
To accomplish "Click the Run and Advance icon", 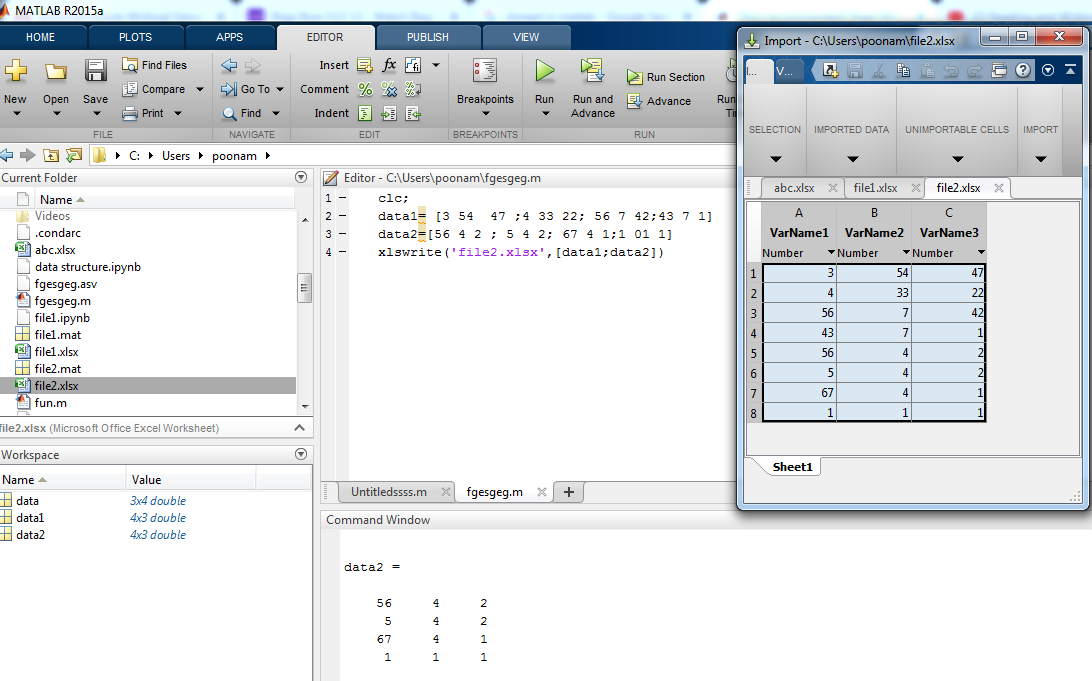I will (592, 72).
